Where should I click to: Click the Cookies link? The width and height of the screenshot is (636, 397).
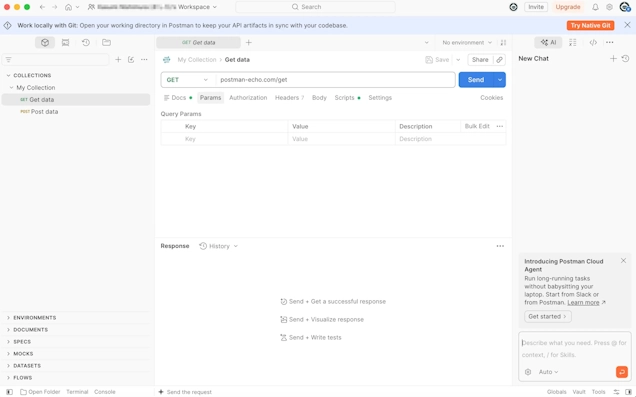(x=492, y=98)
